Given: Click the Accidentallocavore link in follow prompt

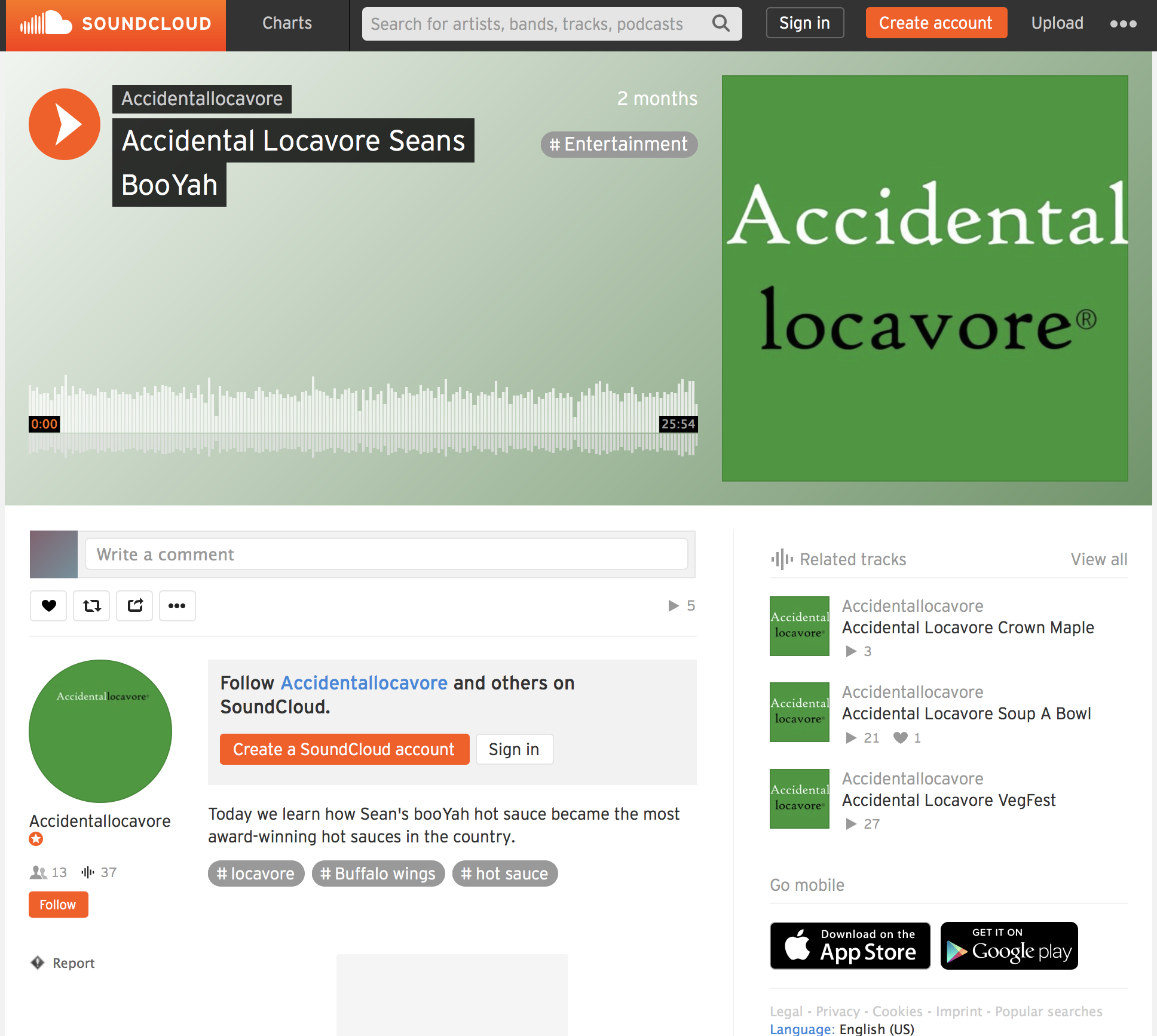Looking at the screenshot, I should tap(364, 683).
